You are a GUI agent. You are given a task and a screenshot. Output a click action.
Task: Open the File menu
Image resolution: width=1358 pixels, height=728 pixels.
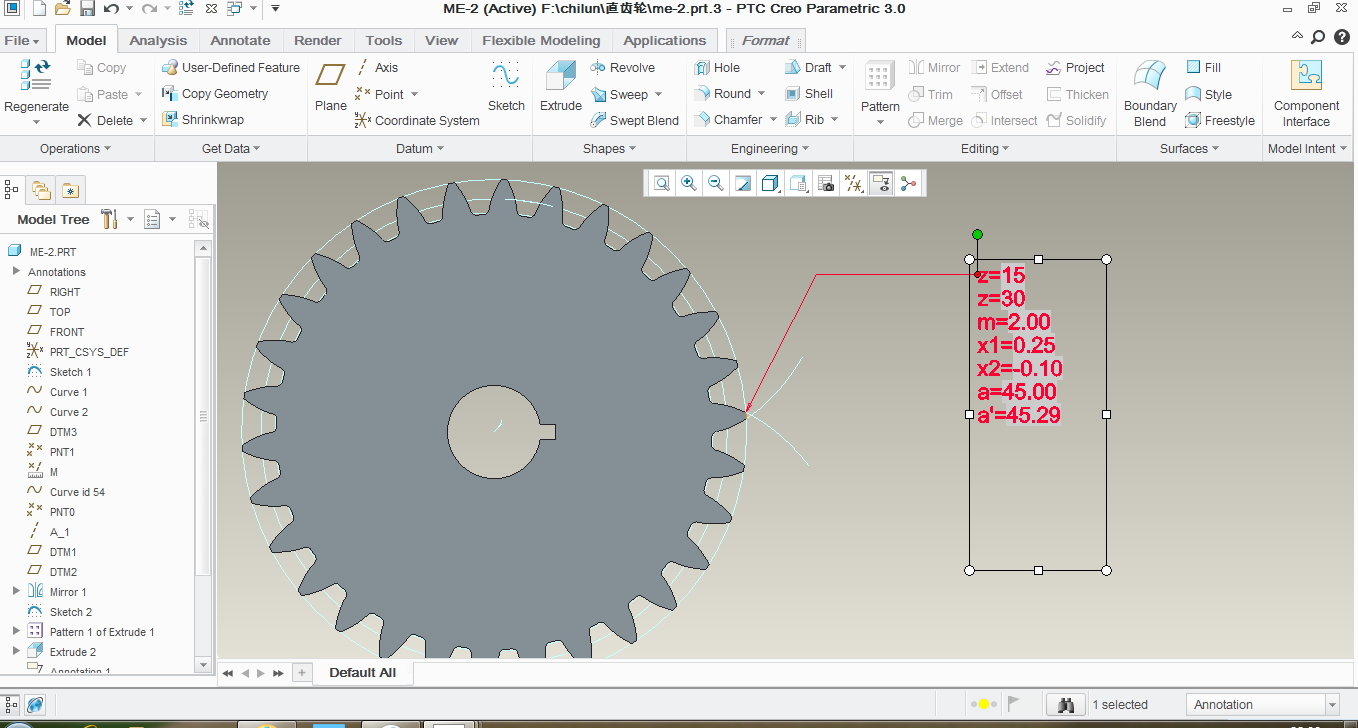[x=22, y=41]
